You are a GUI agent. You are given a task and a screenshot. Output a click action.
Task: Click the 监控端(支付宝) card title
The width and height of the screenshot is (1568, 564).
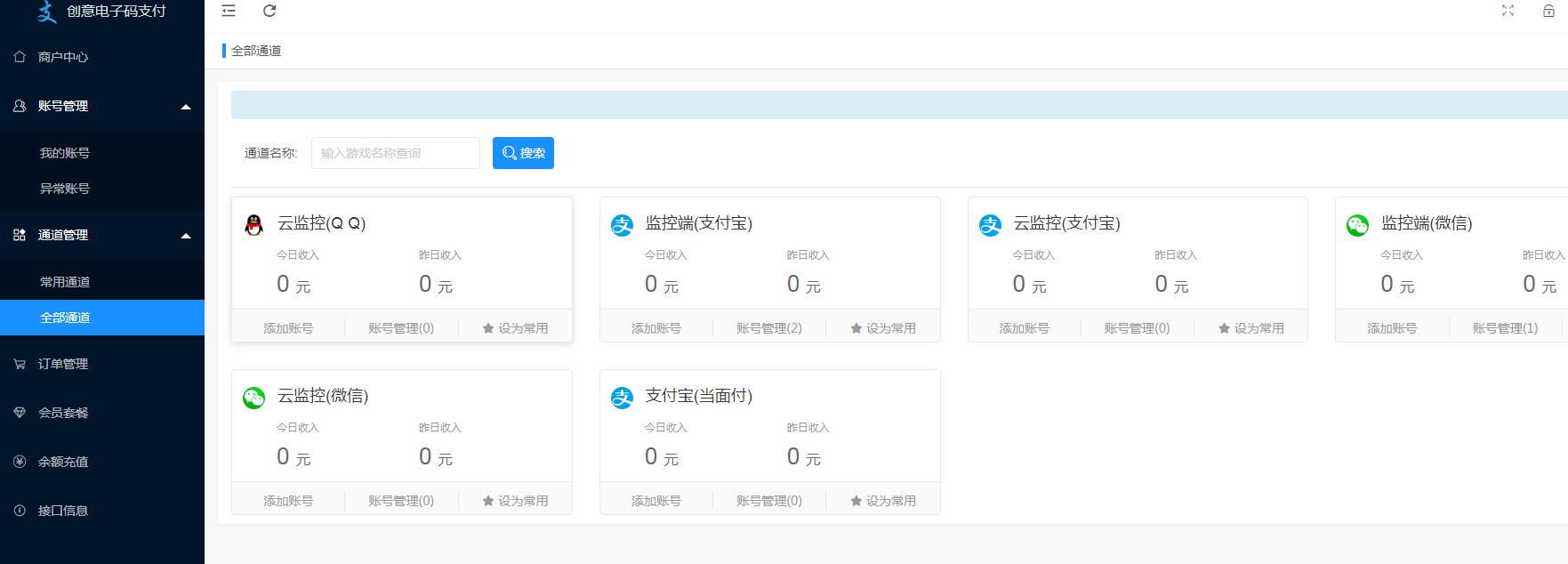point(699,223)
